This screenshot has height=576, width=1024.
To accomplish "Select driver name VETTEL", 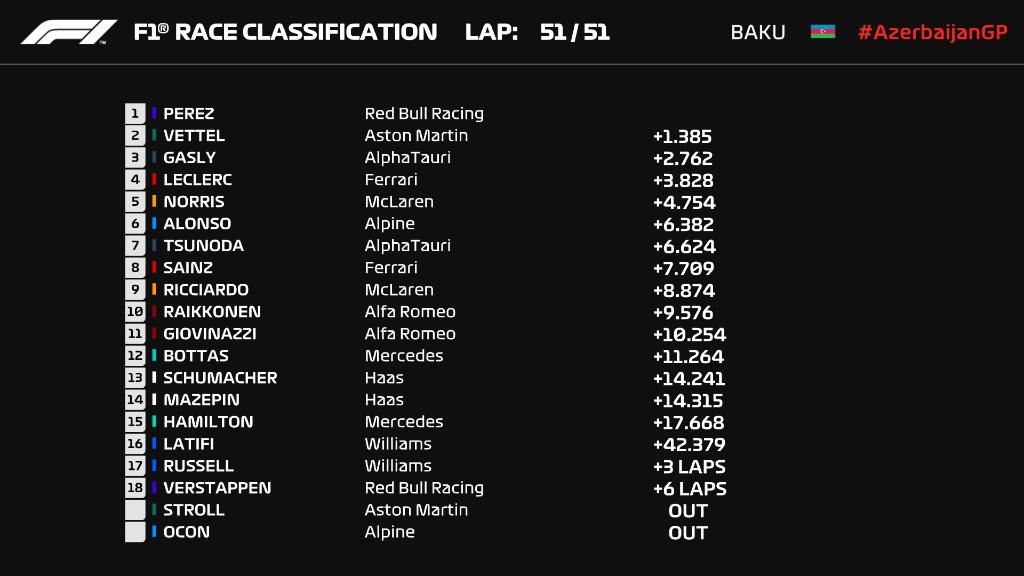I will click(194, 136).
